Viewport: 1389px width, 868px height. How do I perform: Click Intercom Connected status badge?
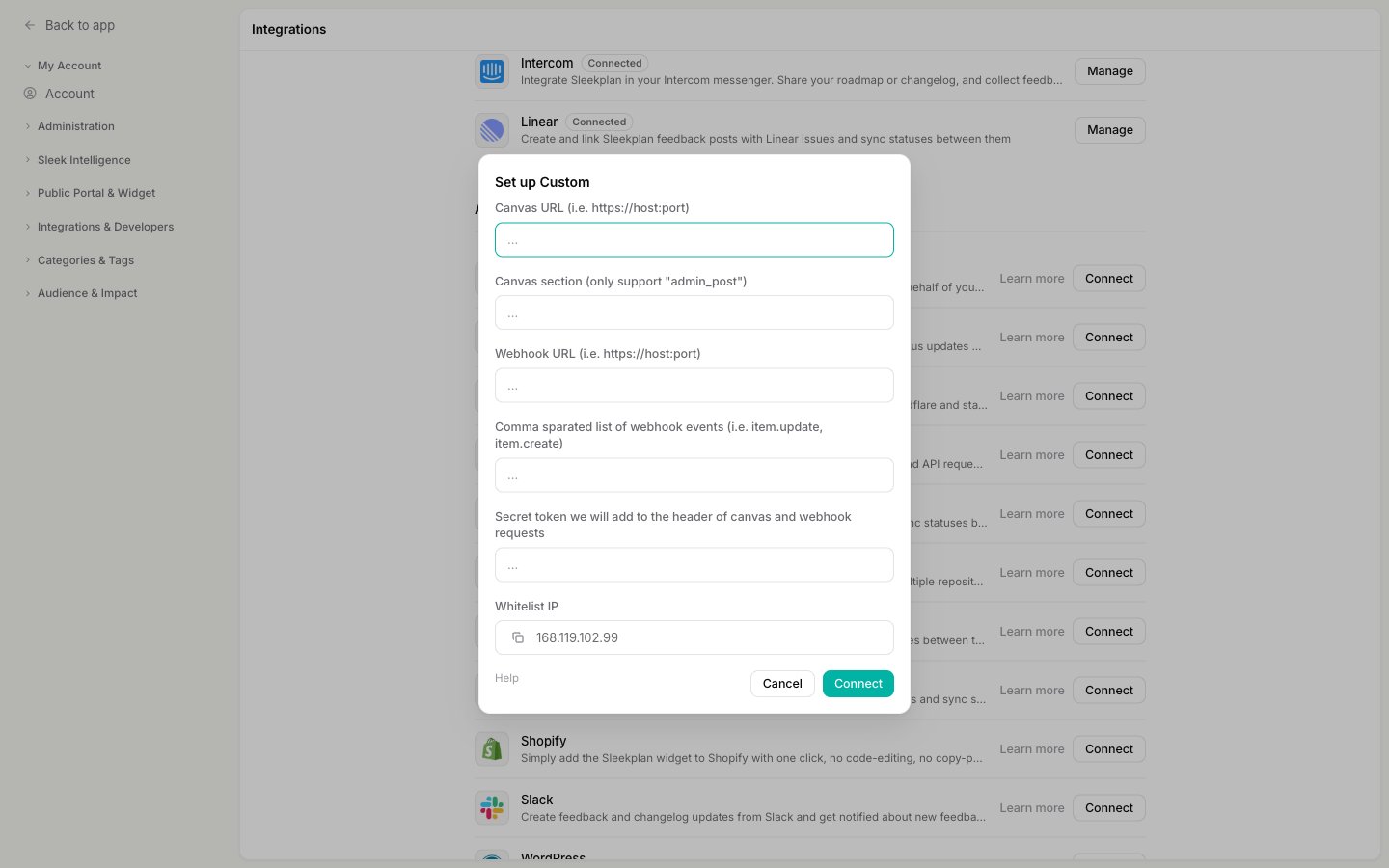point(614,64)
